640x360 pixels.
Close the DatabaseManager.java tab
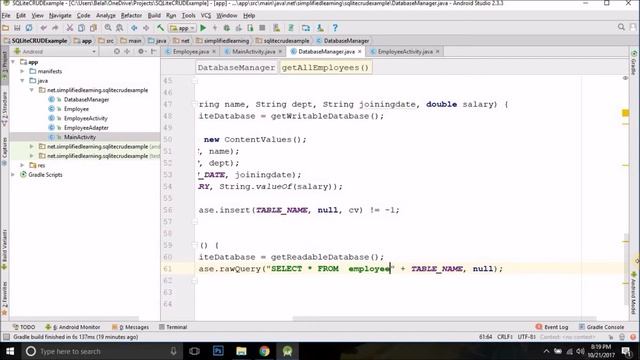(x=360, y=51)
